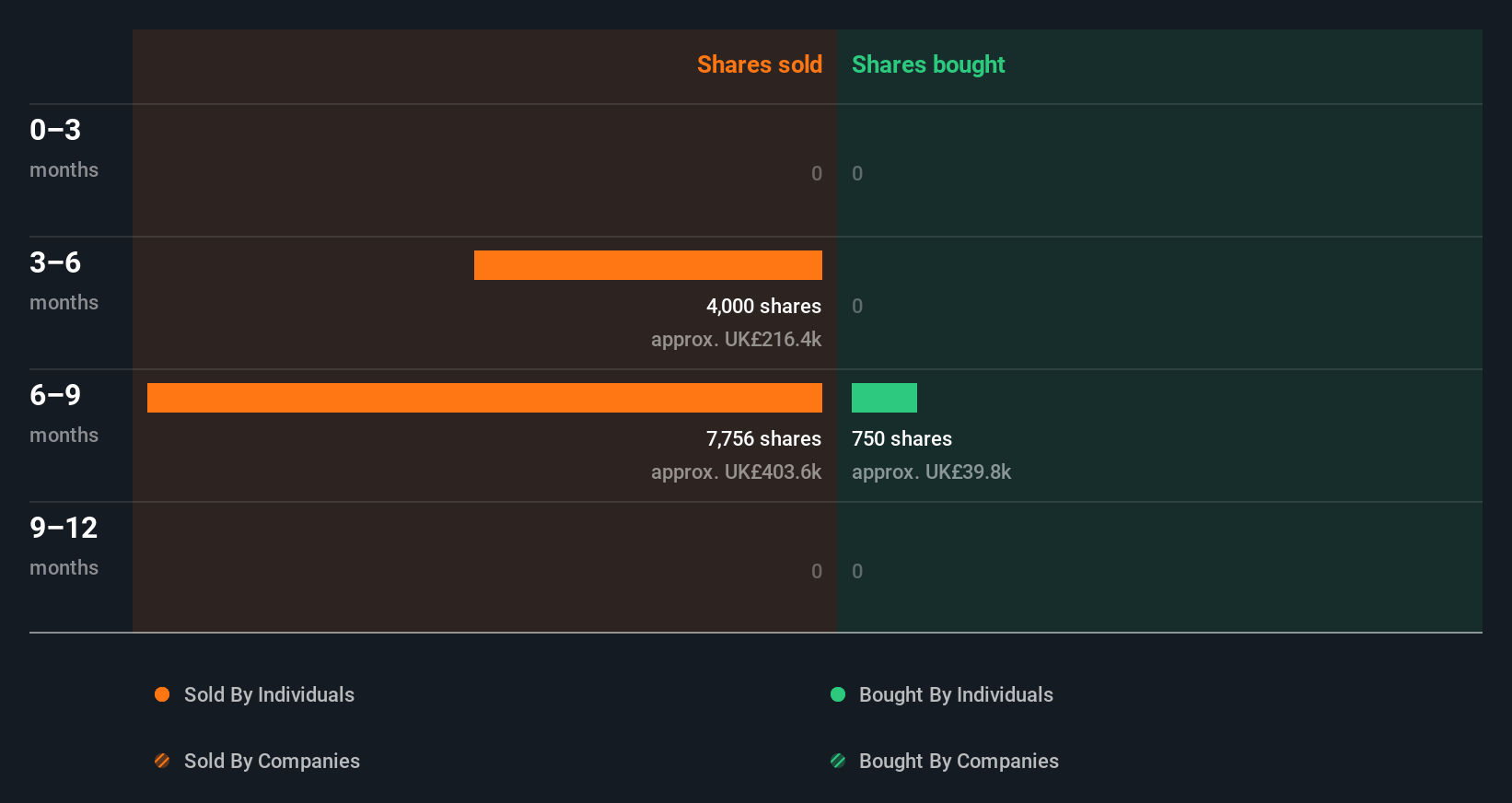This screenshot has width=1512, height=803.
Task: Select the green 6–9 months bought bar
Action: pyautogui.click(x=884, y=398)
